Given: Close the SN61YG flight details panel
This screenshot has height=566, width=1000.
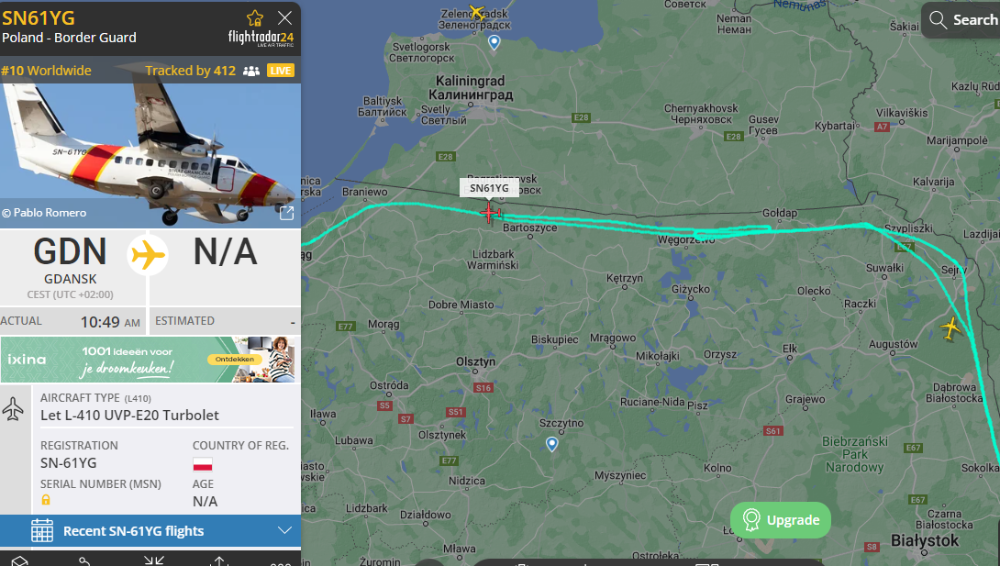Looking at the screenshot, I should (284, 18).
